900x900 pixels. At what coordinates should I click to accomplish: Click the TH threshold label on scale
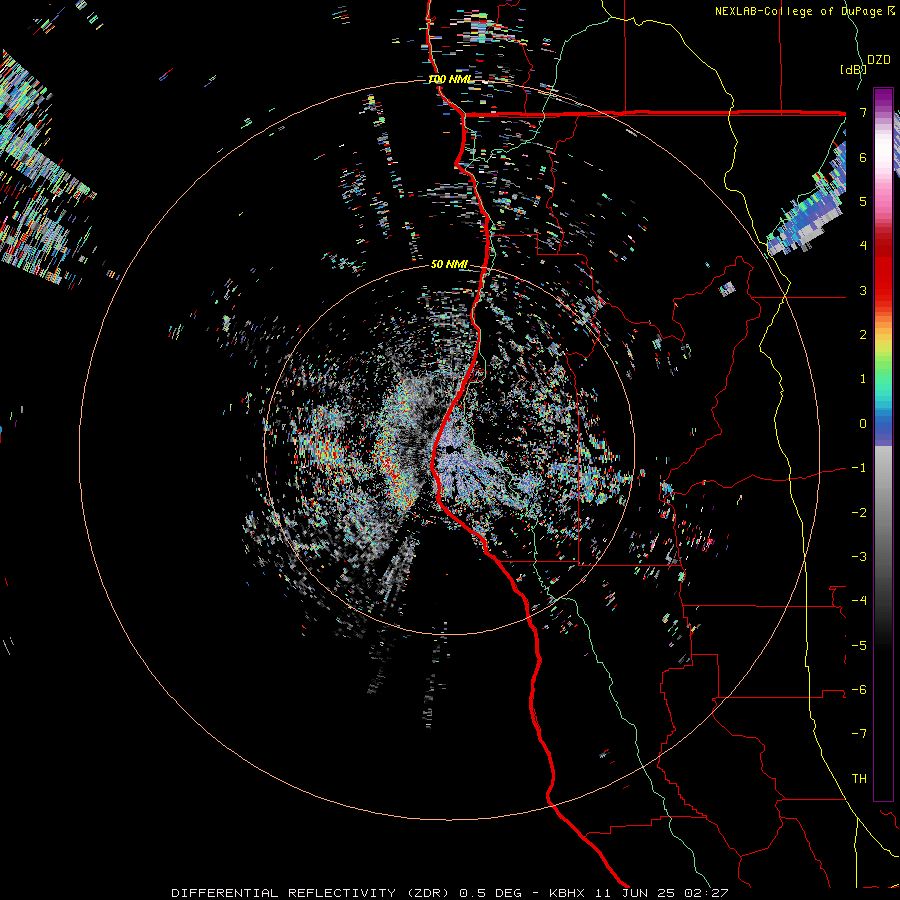click(859, 779)
